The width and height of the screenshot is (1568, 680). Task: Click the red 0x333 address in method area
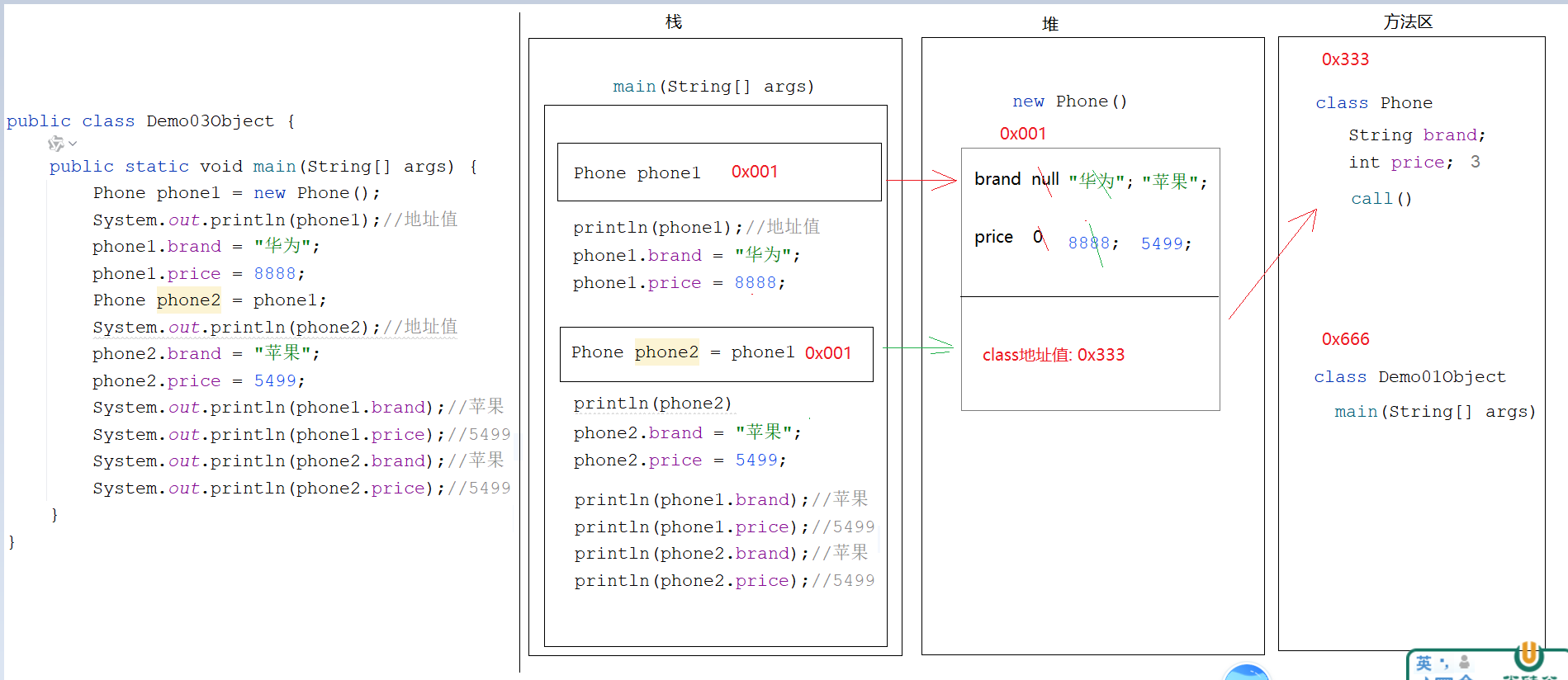tap(1345, 59)
